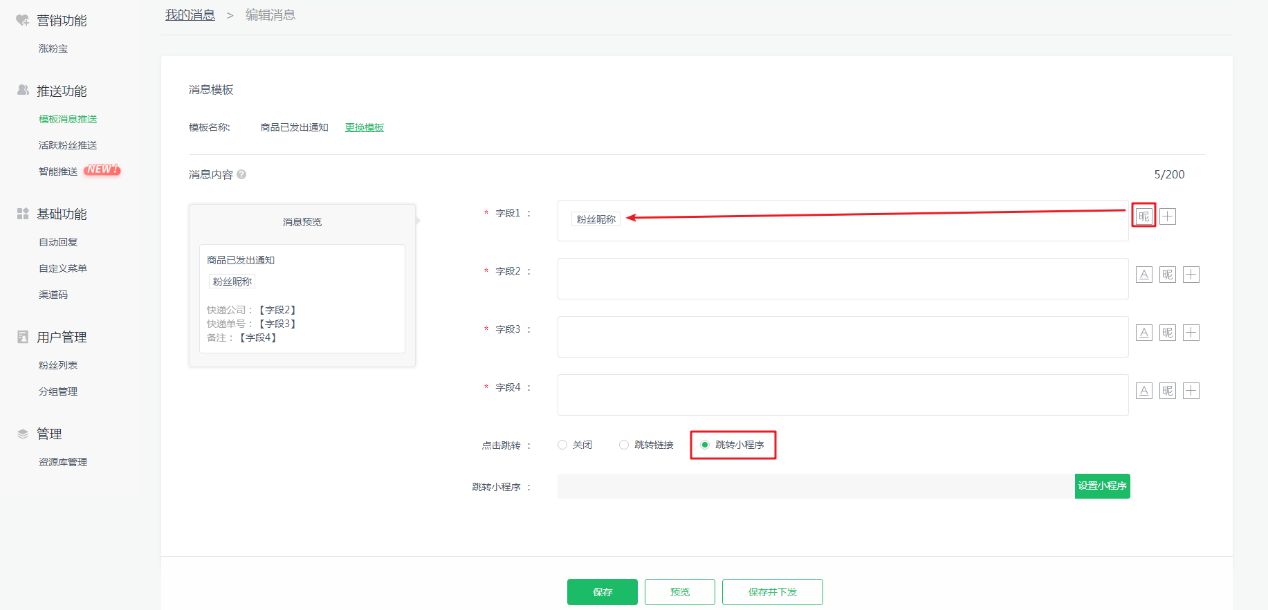Open the font color icon for 字段2
Screen dimensions: 1268x610
[1145, 275]
